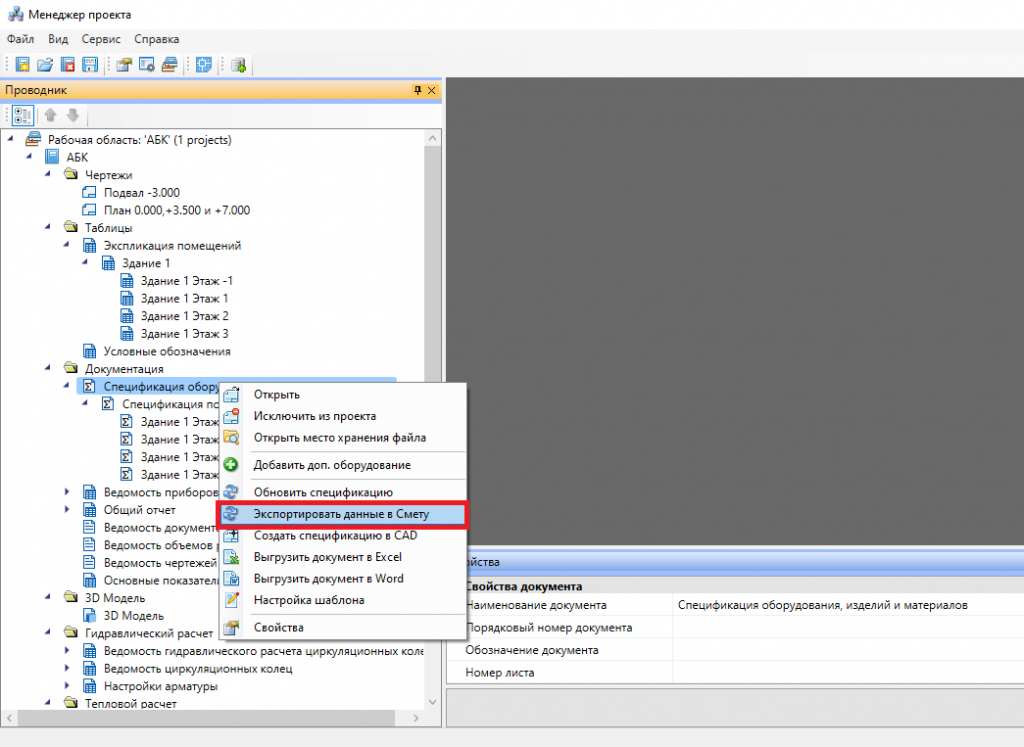1024x747 pixels.
Task: Open the print tool in the toolbar
Action: [x=168, y=64]
